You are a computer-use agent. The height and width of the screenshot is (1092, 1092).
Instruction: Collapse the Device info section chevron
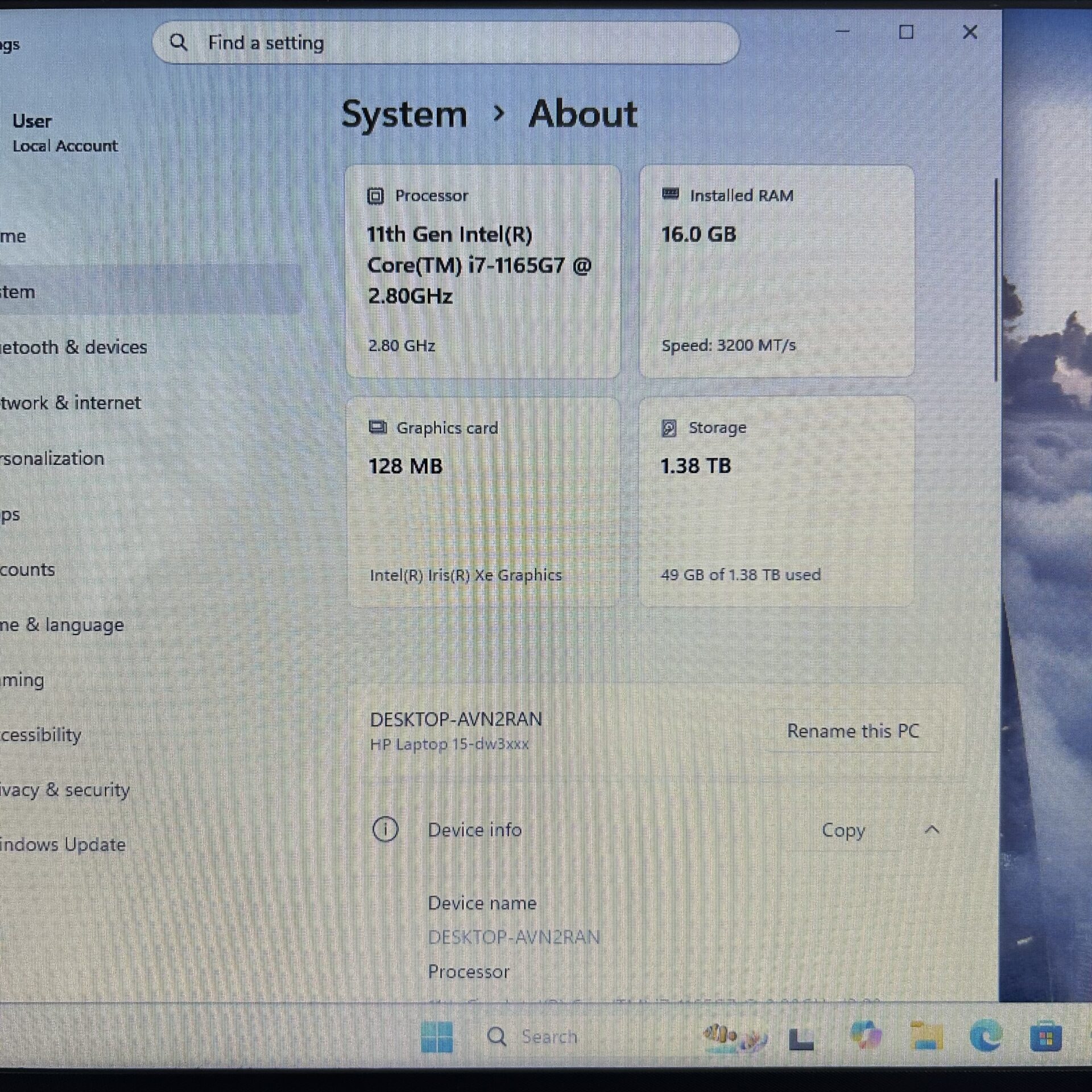932,830
